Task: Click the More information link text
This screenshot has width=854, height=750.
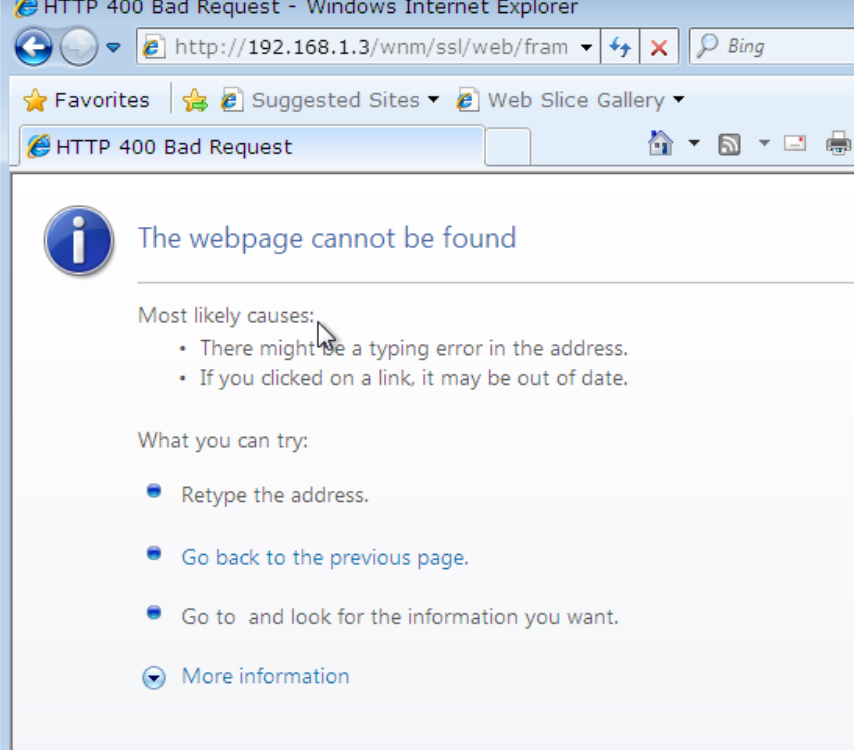Action: tap(265, 676)
